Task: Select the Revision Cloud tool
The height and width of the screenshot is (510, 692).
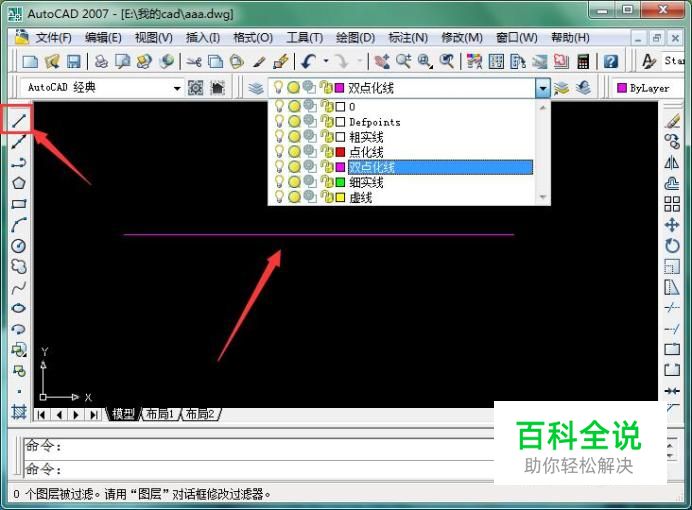Action: [x=19, y=266]
